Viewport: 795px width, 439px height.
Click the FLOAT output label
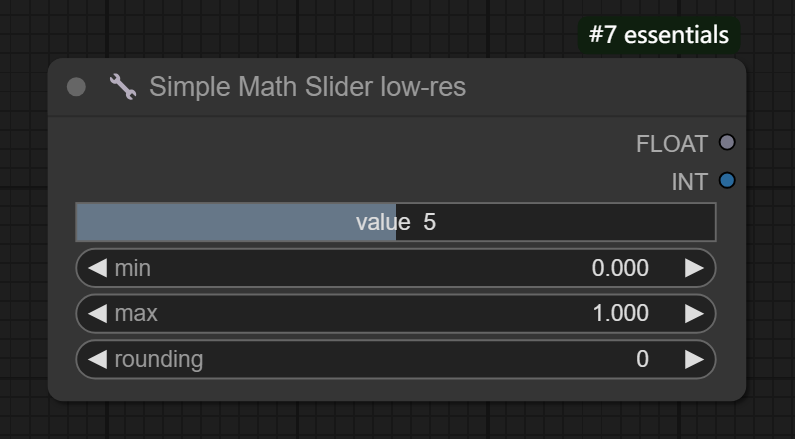(x=671, y=144)
